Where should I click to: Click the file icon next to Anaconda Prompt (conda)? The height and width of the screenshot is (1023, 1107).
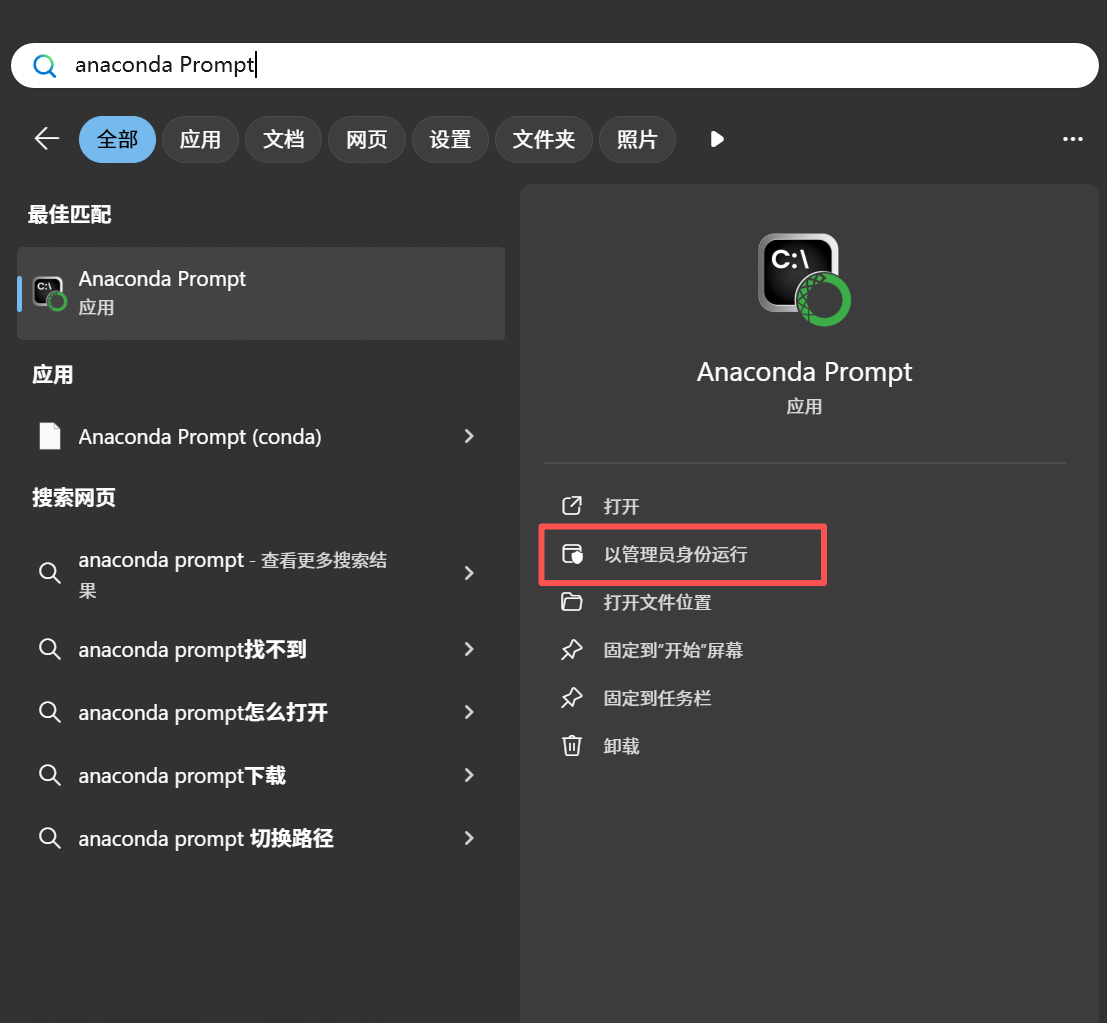tap(50, 436)
